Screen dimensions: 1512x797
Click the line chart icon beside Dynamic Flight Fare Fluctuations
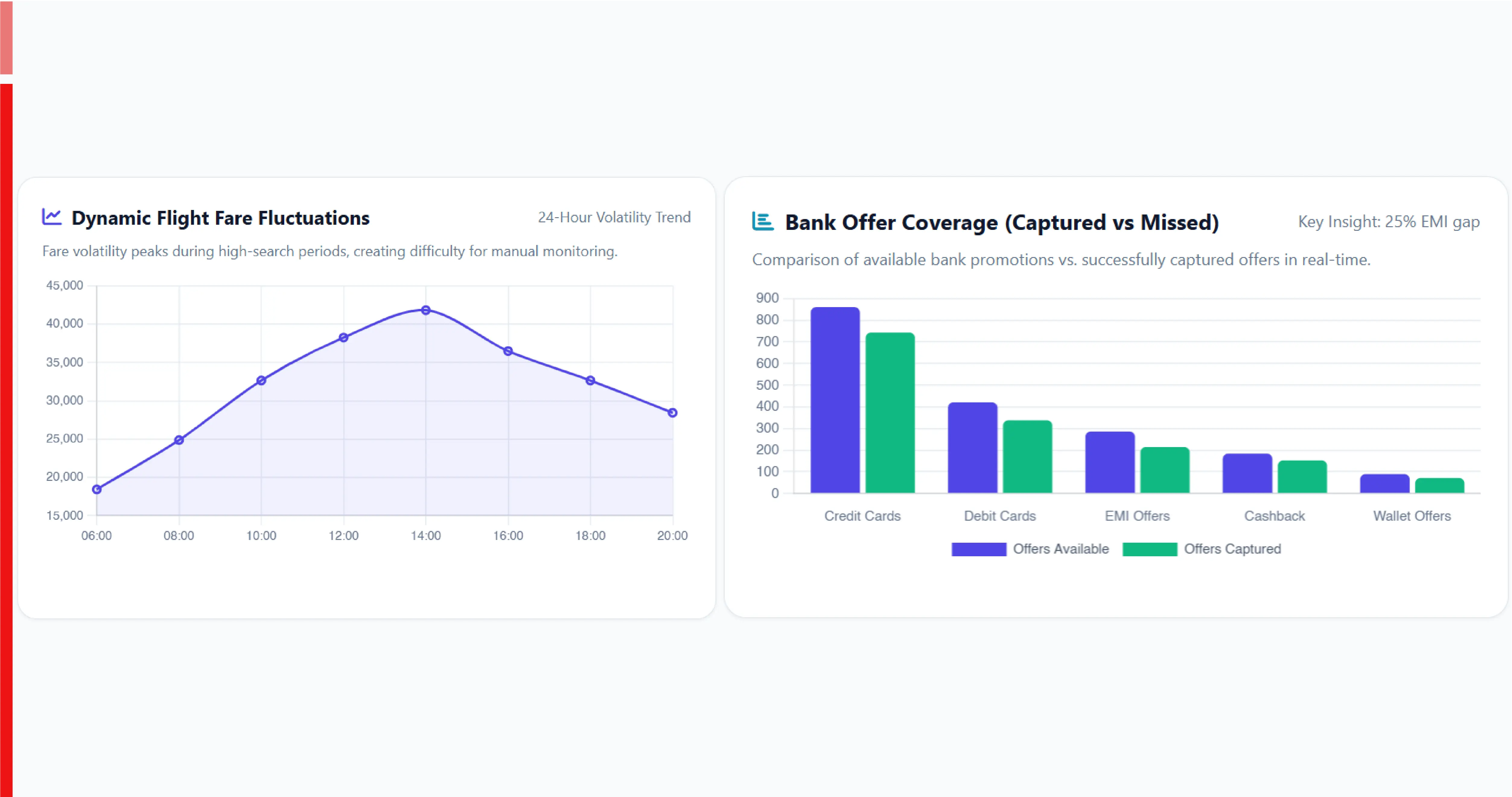[x=52, y=217]
